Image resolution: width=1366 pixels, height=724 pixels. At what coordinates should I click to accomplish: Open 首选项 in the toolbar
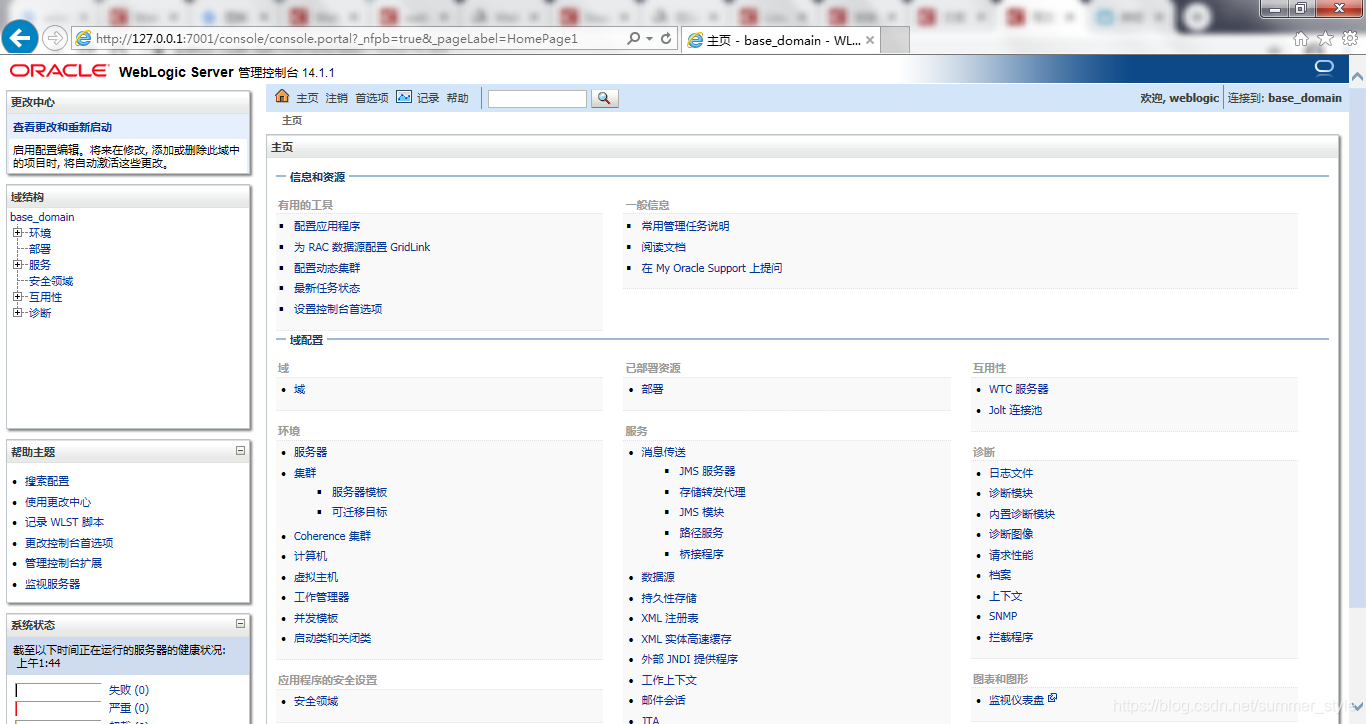click(372, 98)
